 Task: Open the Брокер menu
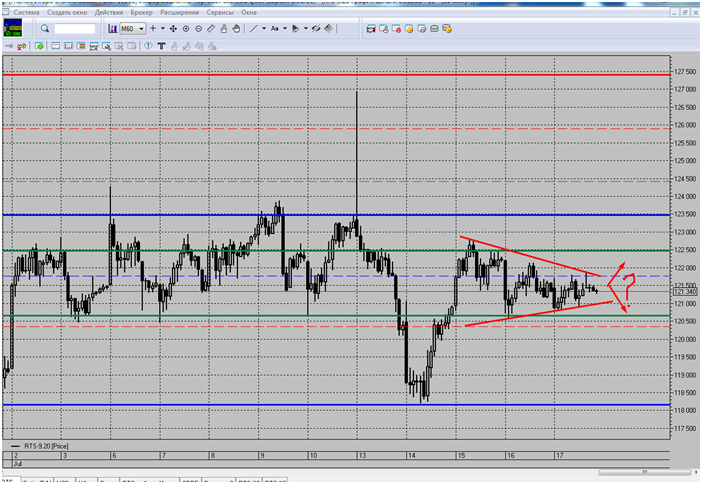pyautogui.click(x=141, y=13)
